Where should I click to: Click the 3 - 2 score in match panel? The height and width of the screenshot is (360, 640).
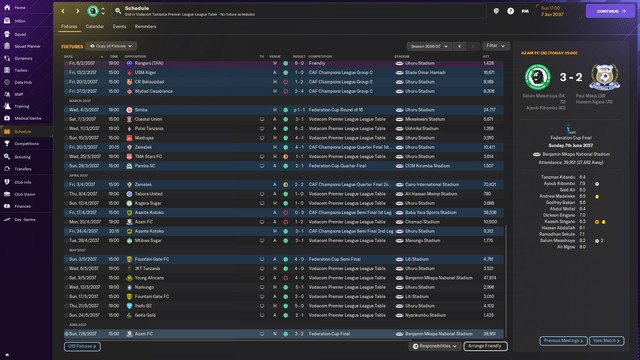tap(571, 77)
